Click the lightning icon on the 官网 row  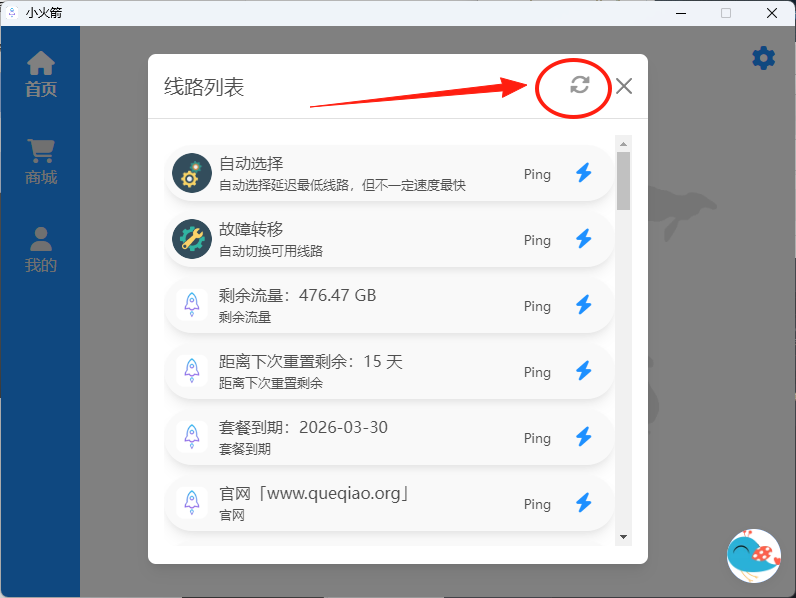[584, 503]
